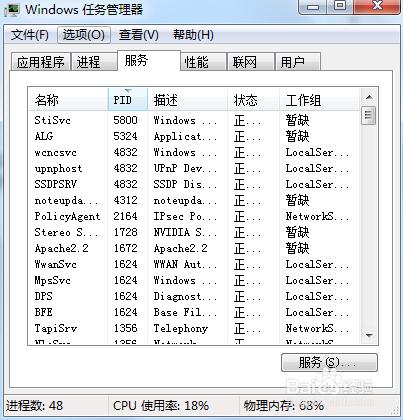
Task: Click PID value 5800
Action: (x=125, y=120)
